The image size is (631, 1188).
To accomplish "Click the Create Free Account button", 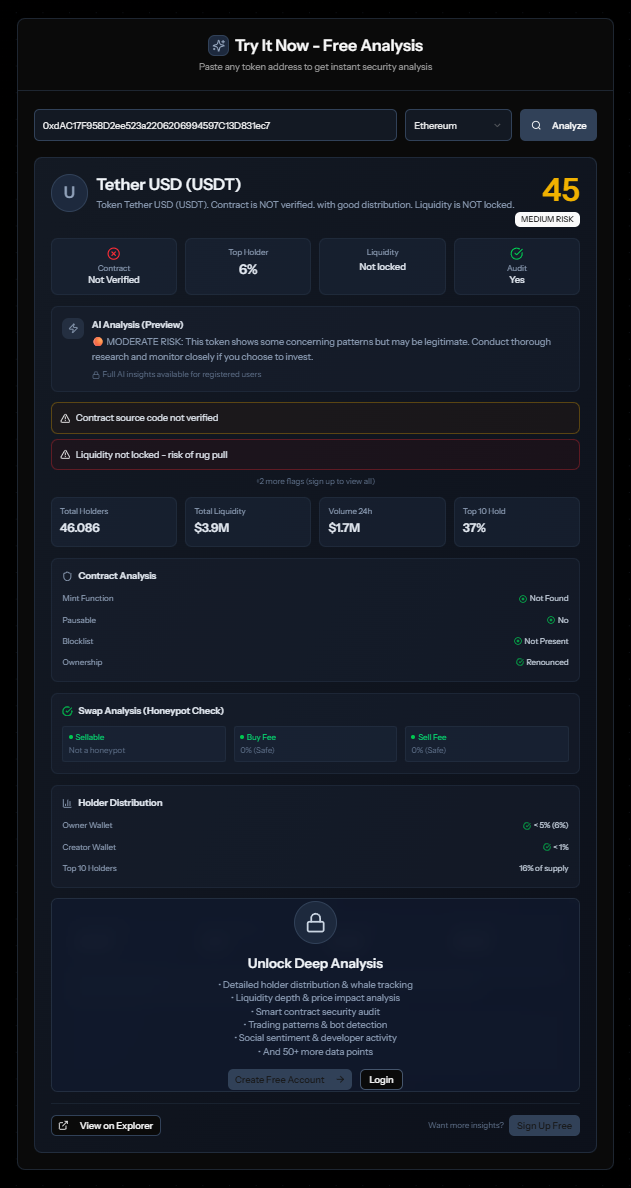I will pyautogui.click(x=289, y=1080).
